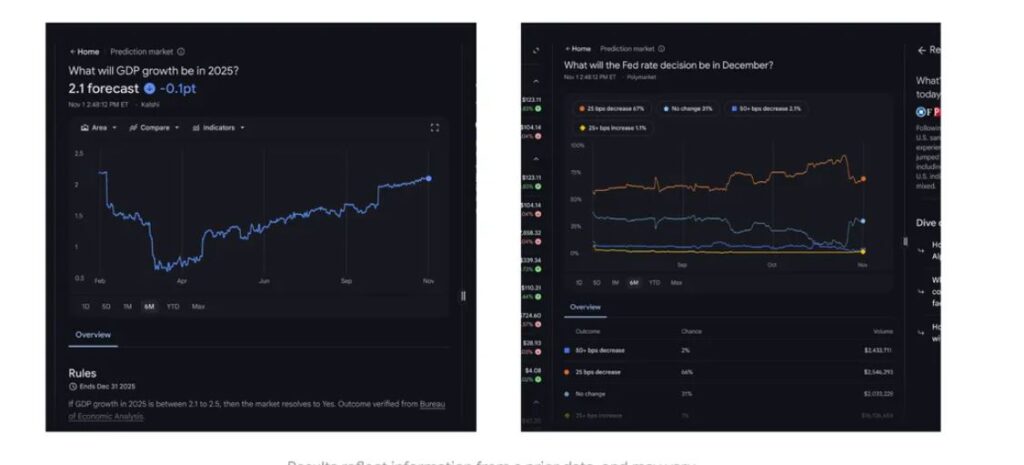Enter fullscreen on GDP growth chart
This screenshot has height=465, width=1024.
point(434,128)
